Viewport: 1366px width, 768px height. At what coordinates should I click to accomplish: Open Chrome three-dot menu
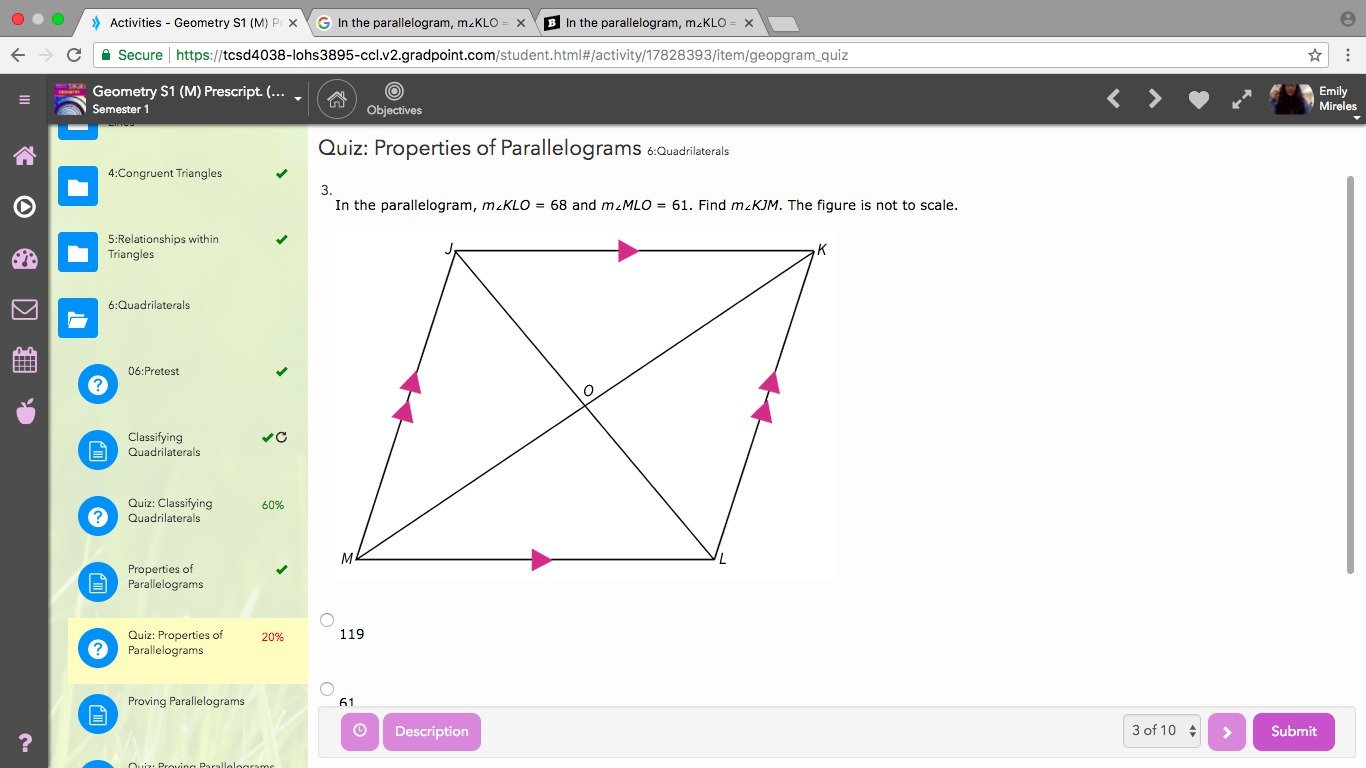pyautogui.click(x=1348, y=55)
